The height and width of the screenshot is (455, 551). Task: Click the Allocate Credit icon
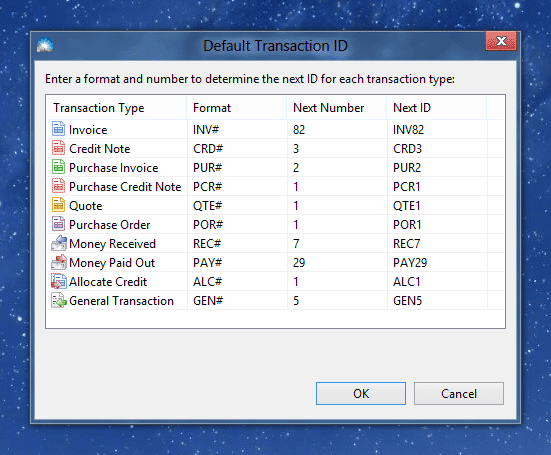pos(59,281)
